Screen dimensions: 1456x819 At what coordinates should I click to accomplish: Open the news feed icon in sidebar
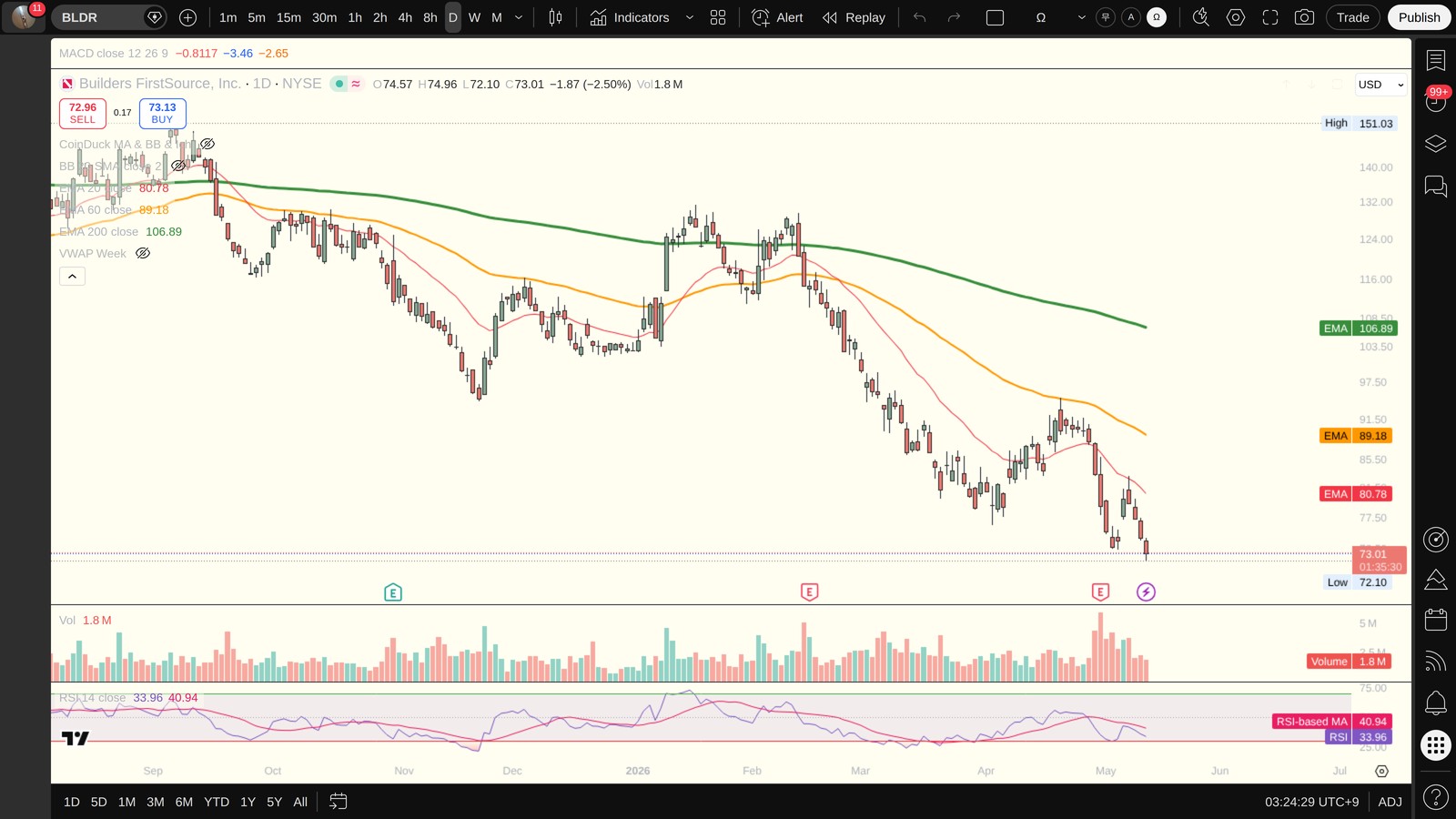1436,662
